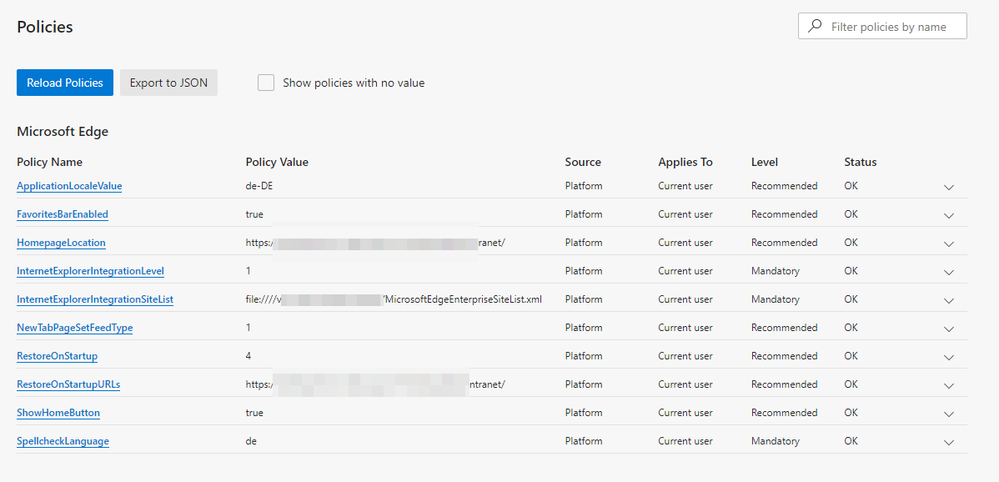This screenshot has height=482, width=999.
Task: Expand the RestoreOnStartupURLs row chevron
Action: coord(949,386)
